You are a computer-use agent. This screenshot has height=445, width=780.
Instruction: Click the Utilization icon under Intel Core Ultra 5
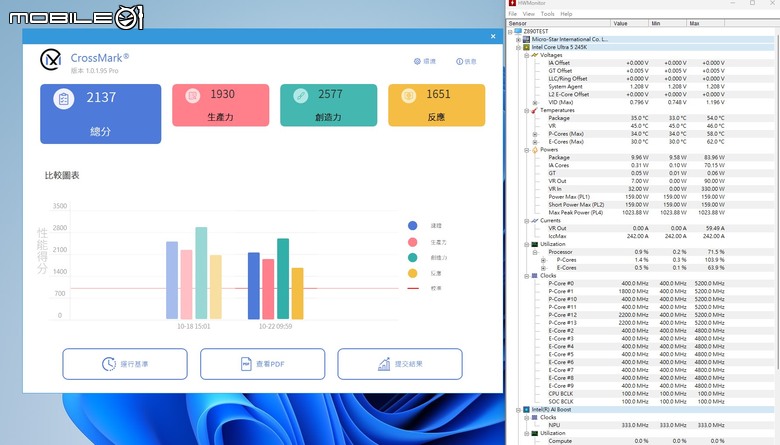pyautogui.click(x=535, y=244)
